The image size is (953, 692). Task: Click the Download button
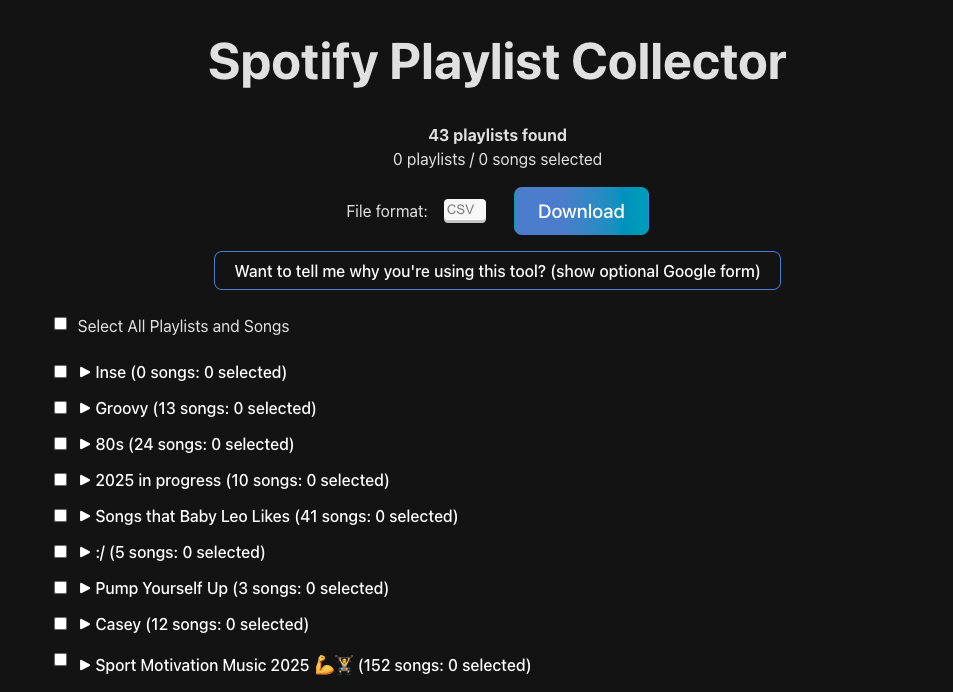pyautogui.click(x=581, y=211)
